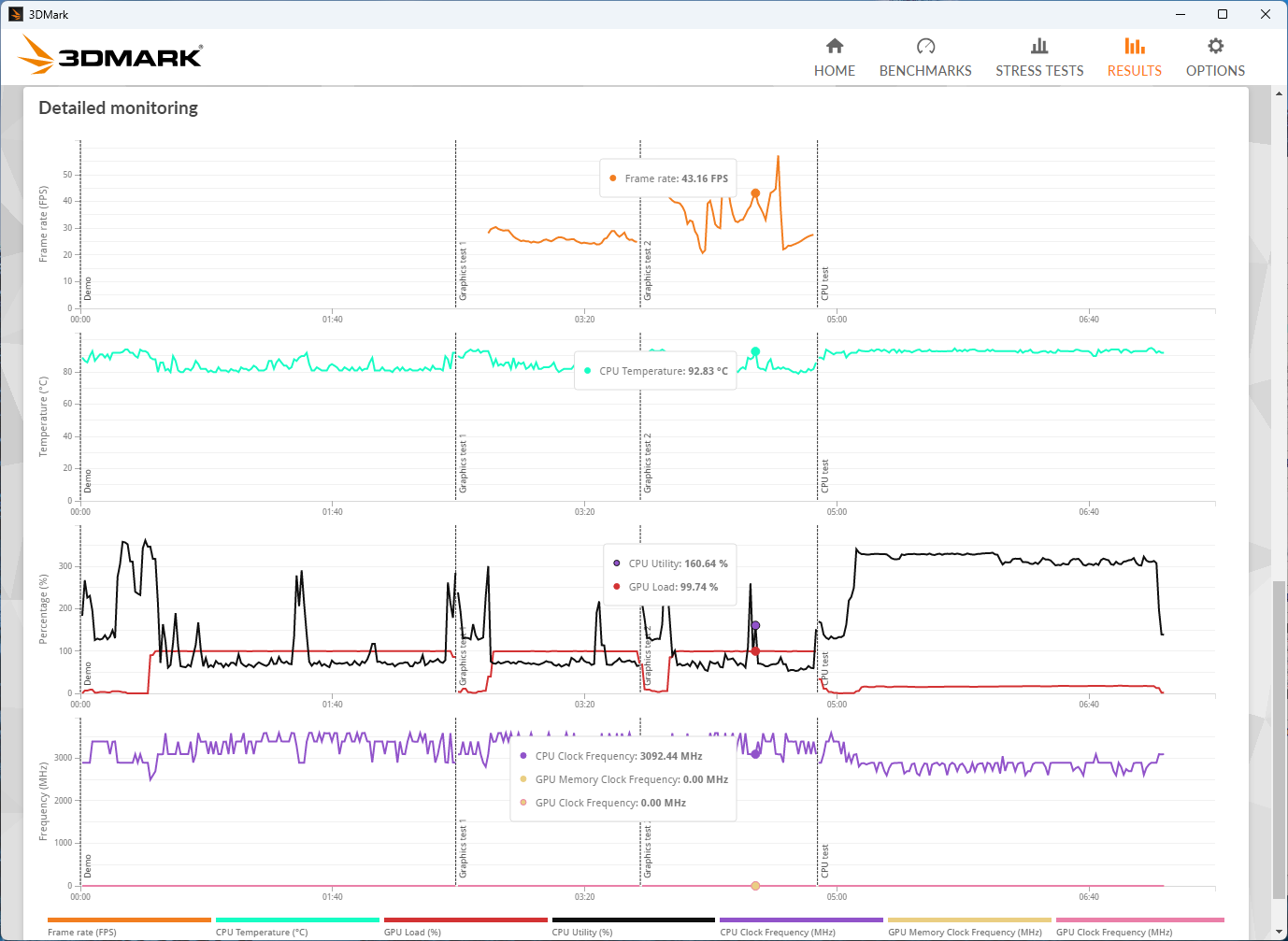
Task: Toggle CPU Temperature (°C) legend series
Action: point(262,932)
